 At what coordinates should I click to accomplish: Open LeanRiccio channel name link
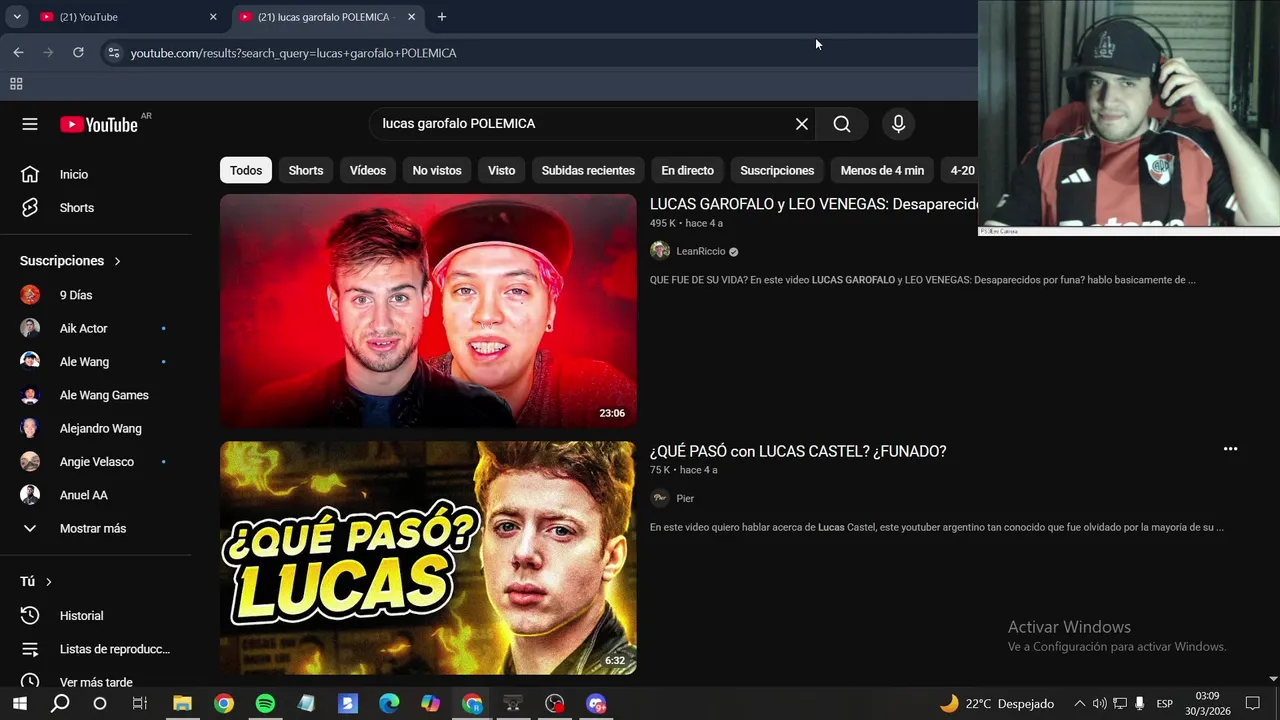pyautogui.click(x=701, y=252)
